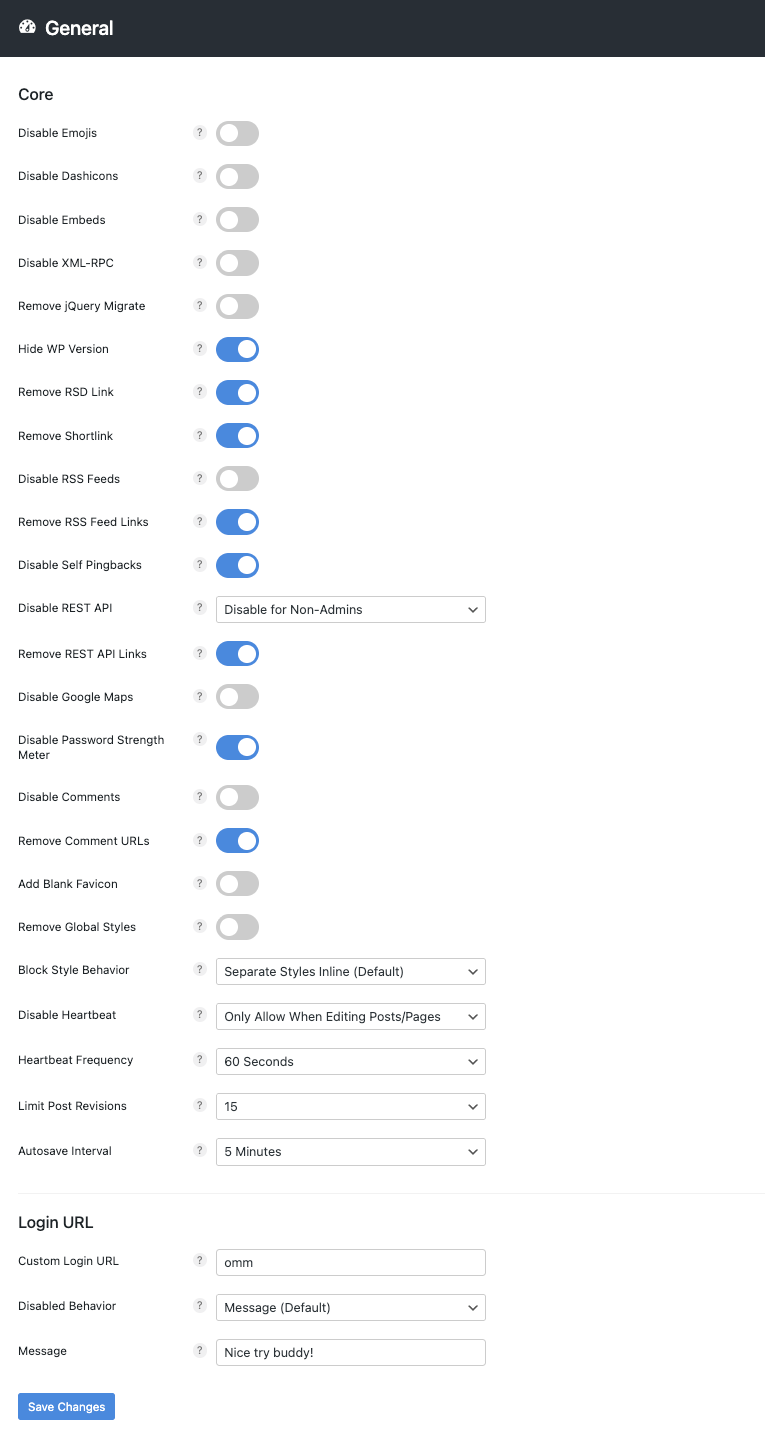View help for the Disable Heartbeat setting
Image resolution: width=765 pixels, height=1435 pixels.
click(199, 1015)
